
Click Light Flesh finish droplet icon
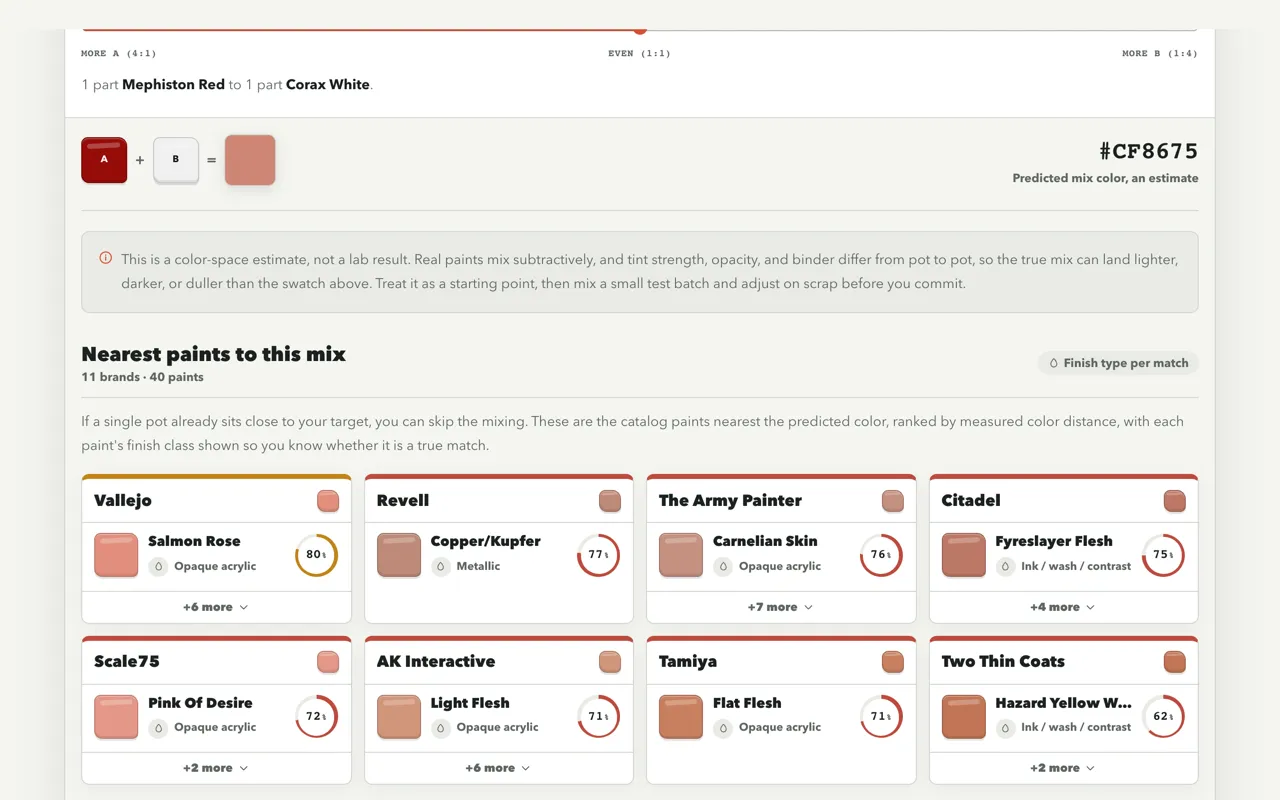(x=441, y=728)
